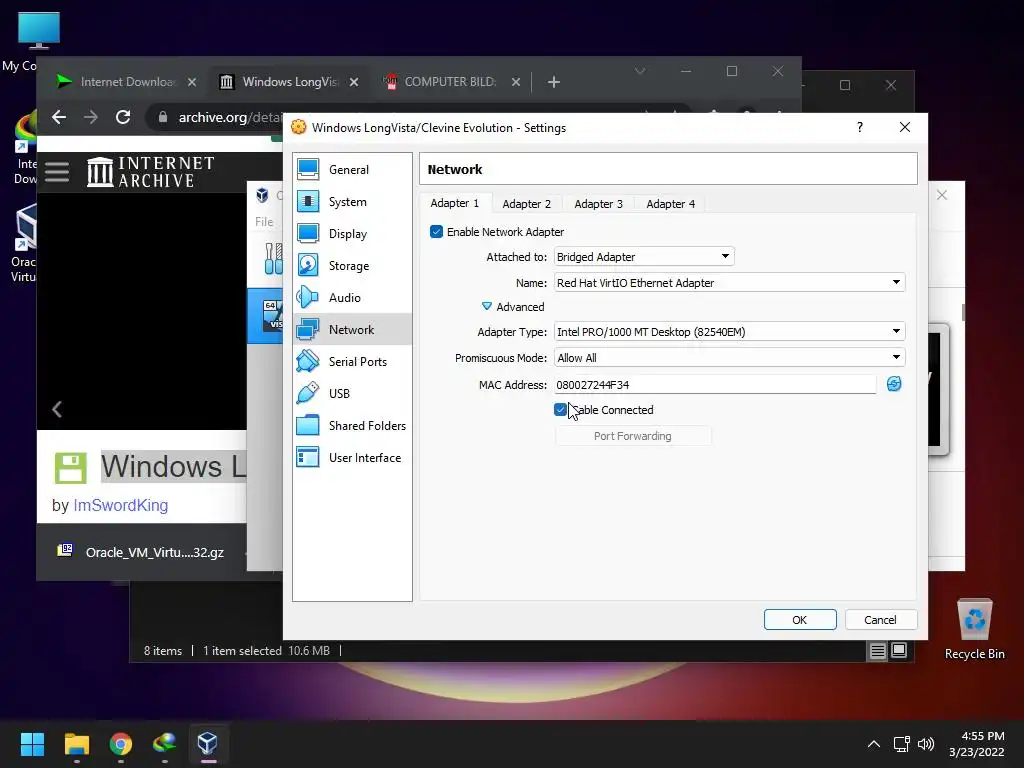Open the volume control in system tray

925,744
